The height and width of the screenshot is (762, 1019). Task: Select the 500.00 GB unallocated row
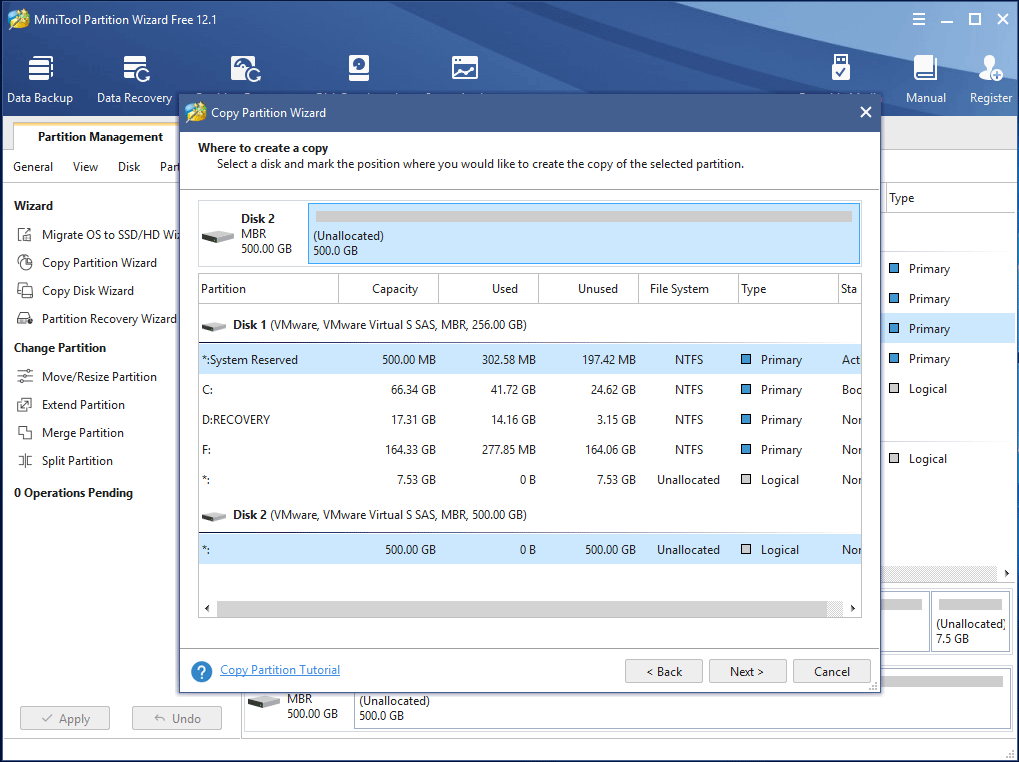[x=530, y=549]
